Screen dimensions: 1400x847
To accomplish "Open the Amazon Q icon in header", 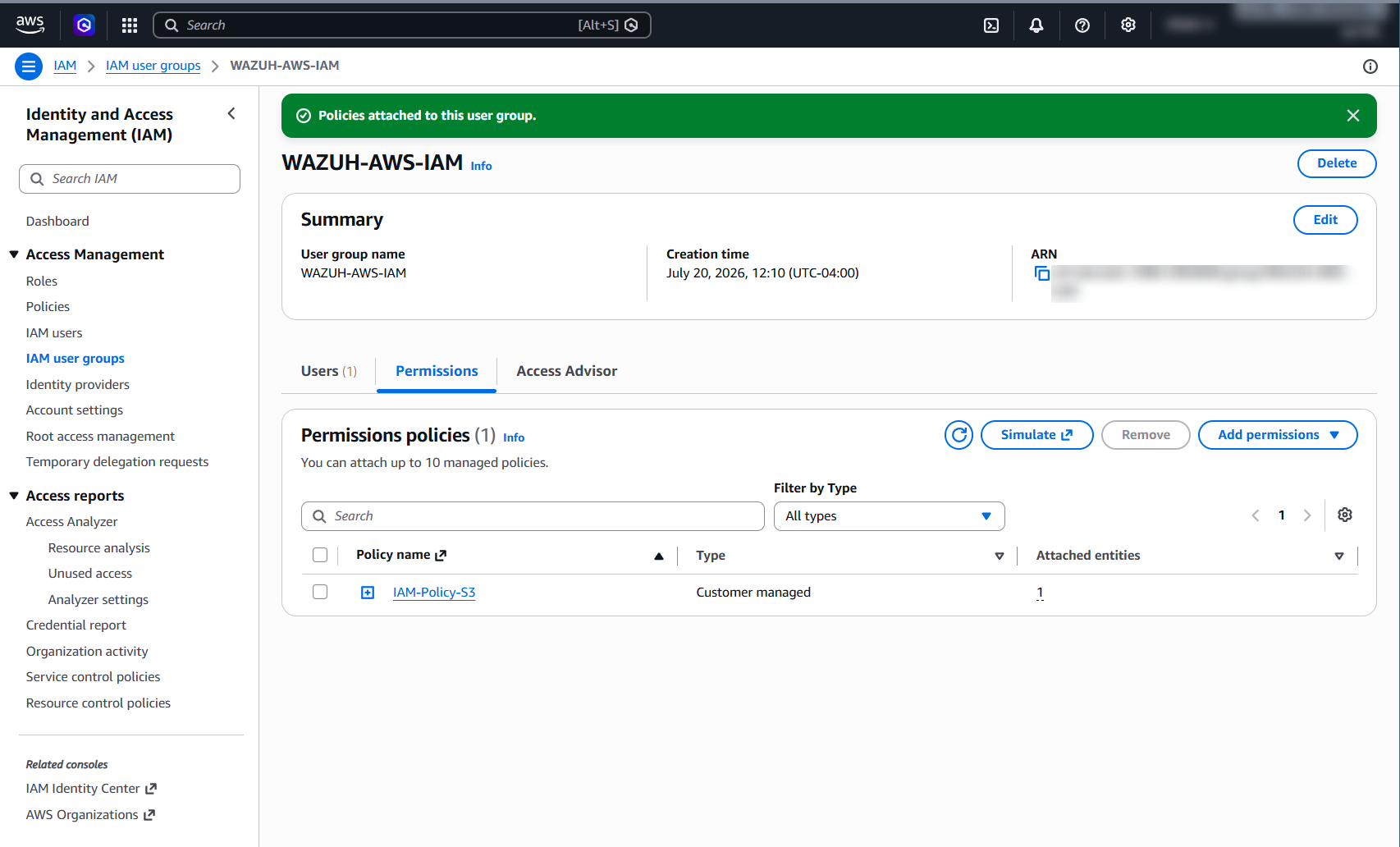I will coord(84,25).
